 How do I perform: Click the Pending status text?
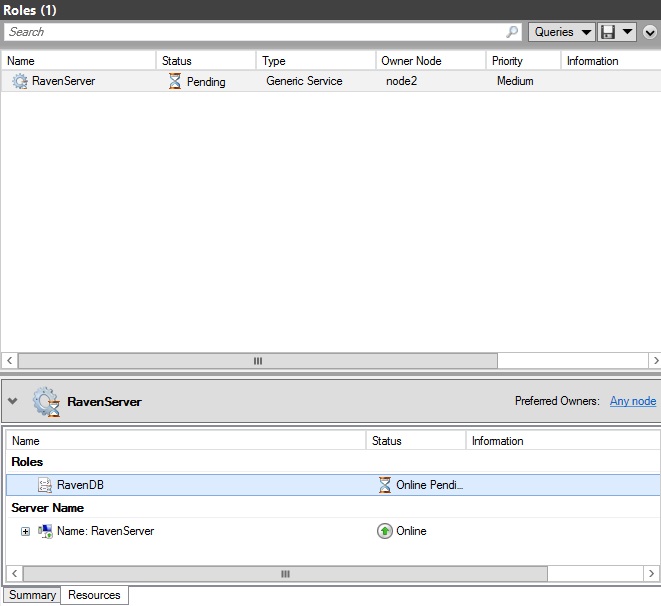pyautogui.click(x=206, y=82)
